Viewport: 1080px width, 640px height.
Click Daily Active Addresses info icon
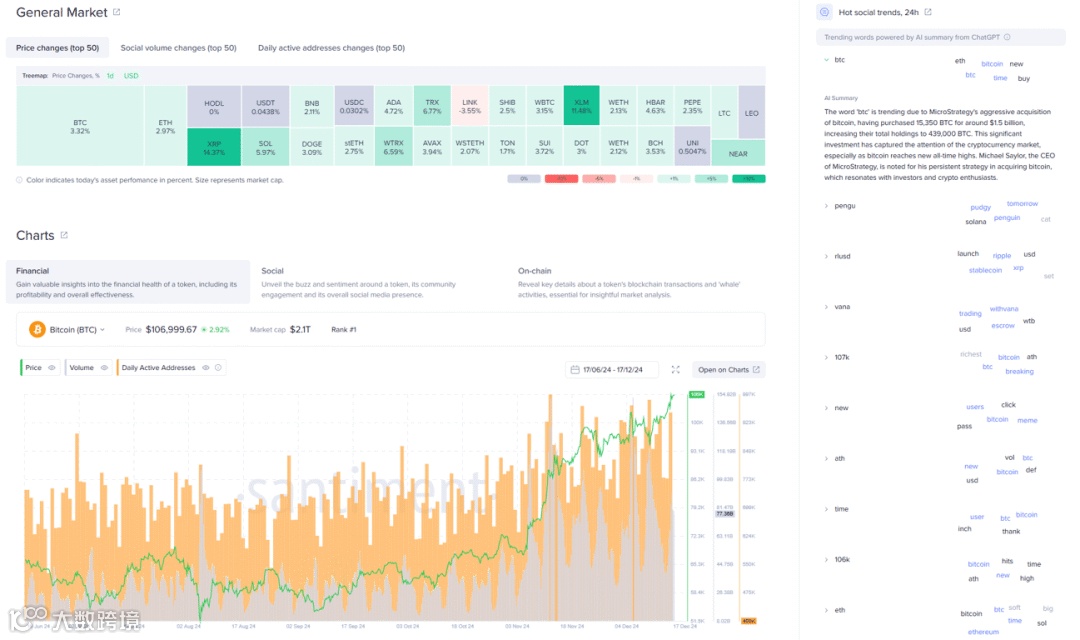218,368
